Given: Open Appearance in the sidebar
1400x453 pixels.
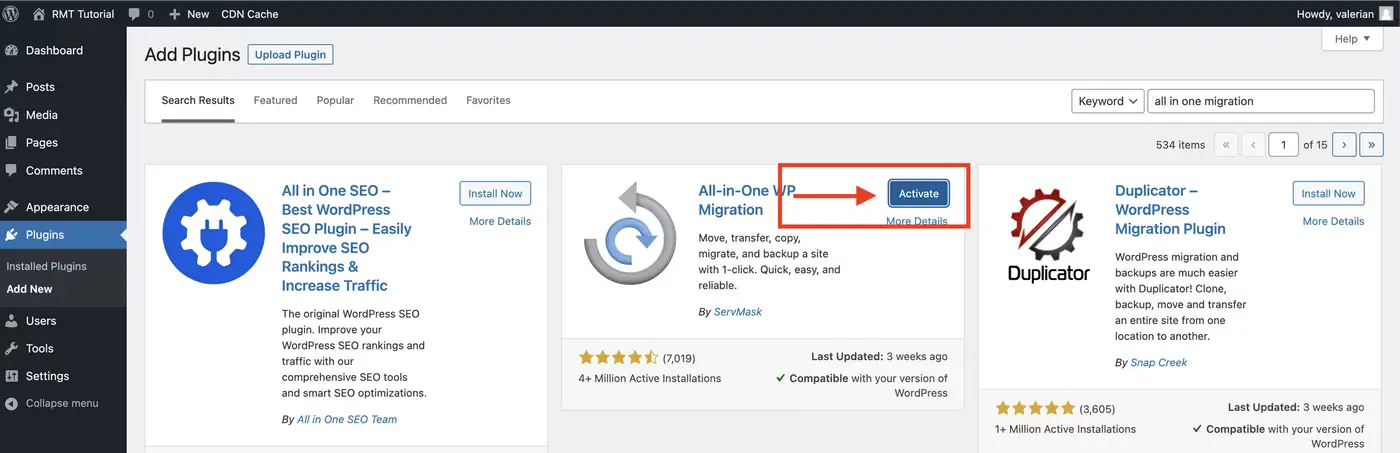Looking at the screenshot, I should tap(57, 207).
